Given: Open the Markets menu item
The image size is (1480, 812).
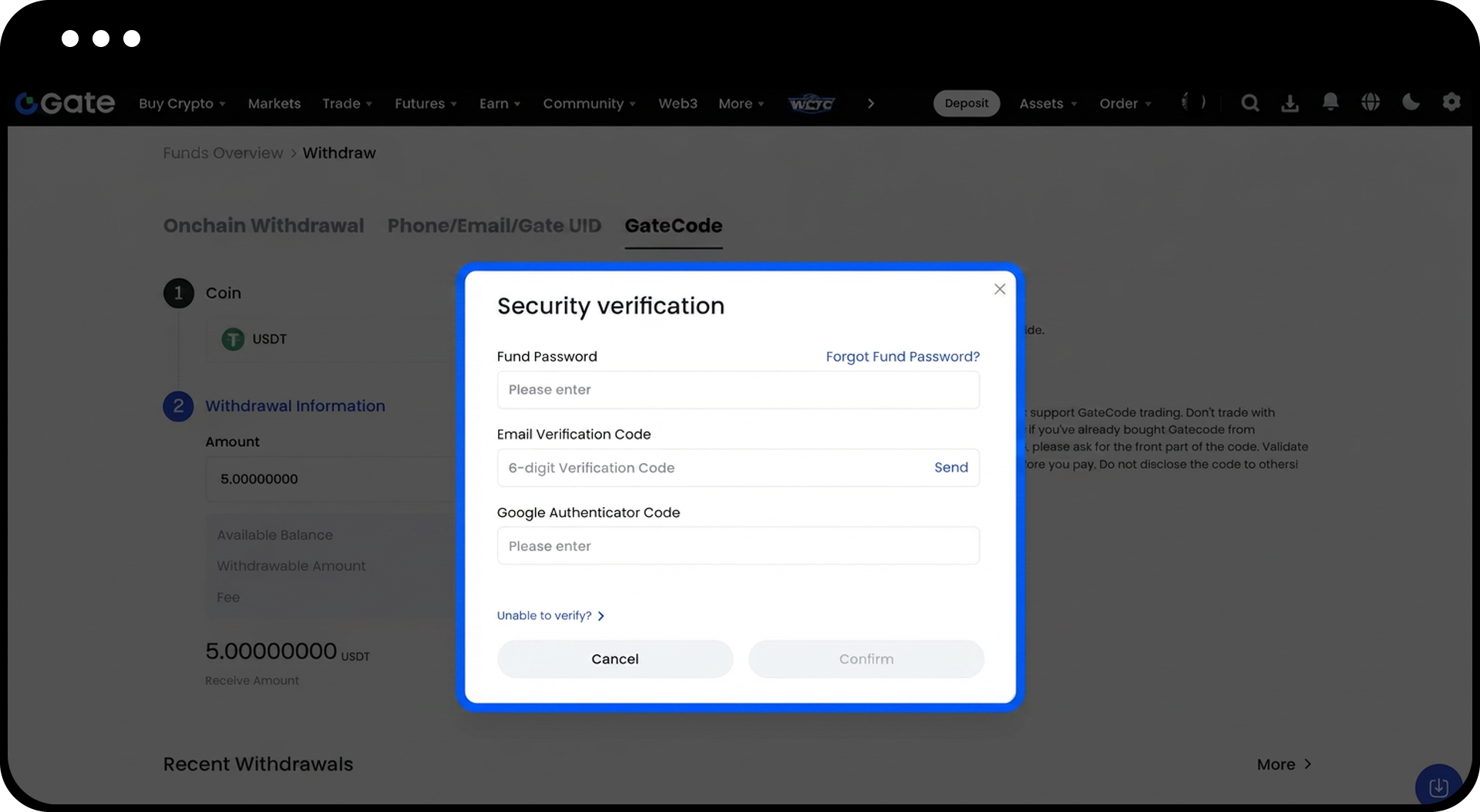Looking at the screenshot, I should click(x=274, y=103).
